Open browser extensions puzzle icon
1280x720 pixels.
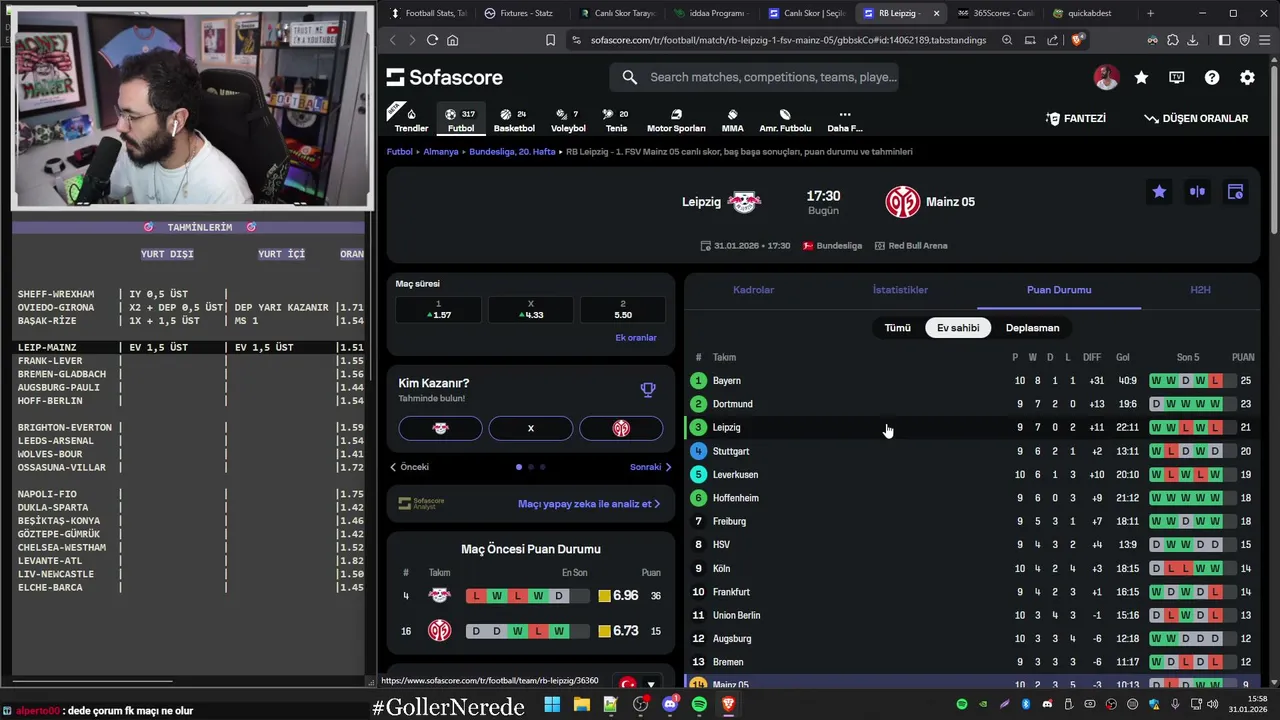[1173, 40]
